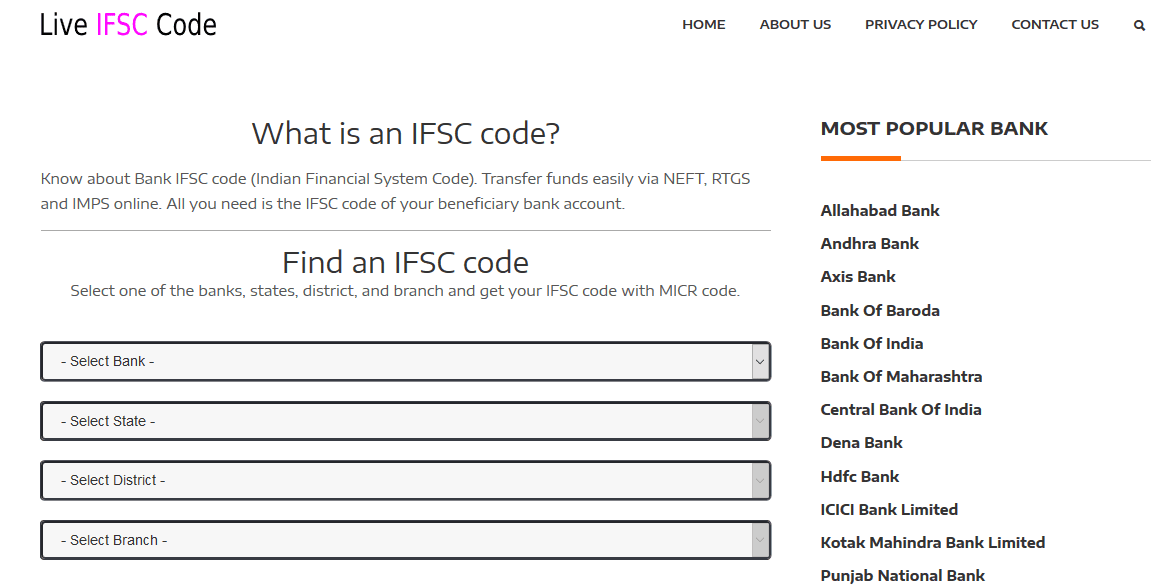Open the Axis Bank link
Viewport: 1169px width, 588px height.
857,276
